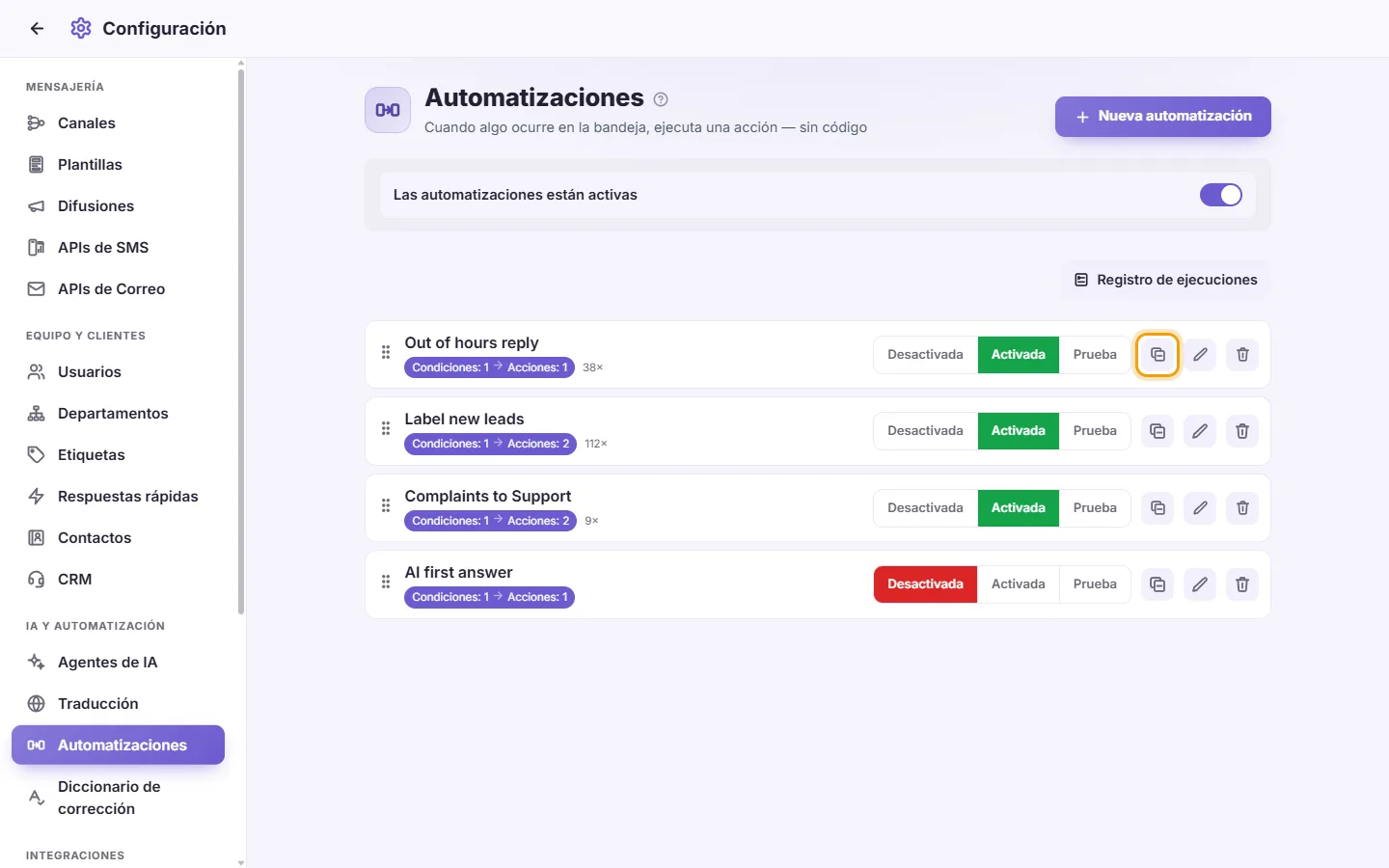Open Registro de ejecuciones
Image resolution: width=1389 pixels, height=868 pixels.
[x=1165, y=280]
